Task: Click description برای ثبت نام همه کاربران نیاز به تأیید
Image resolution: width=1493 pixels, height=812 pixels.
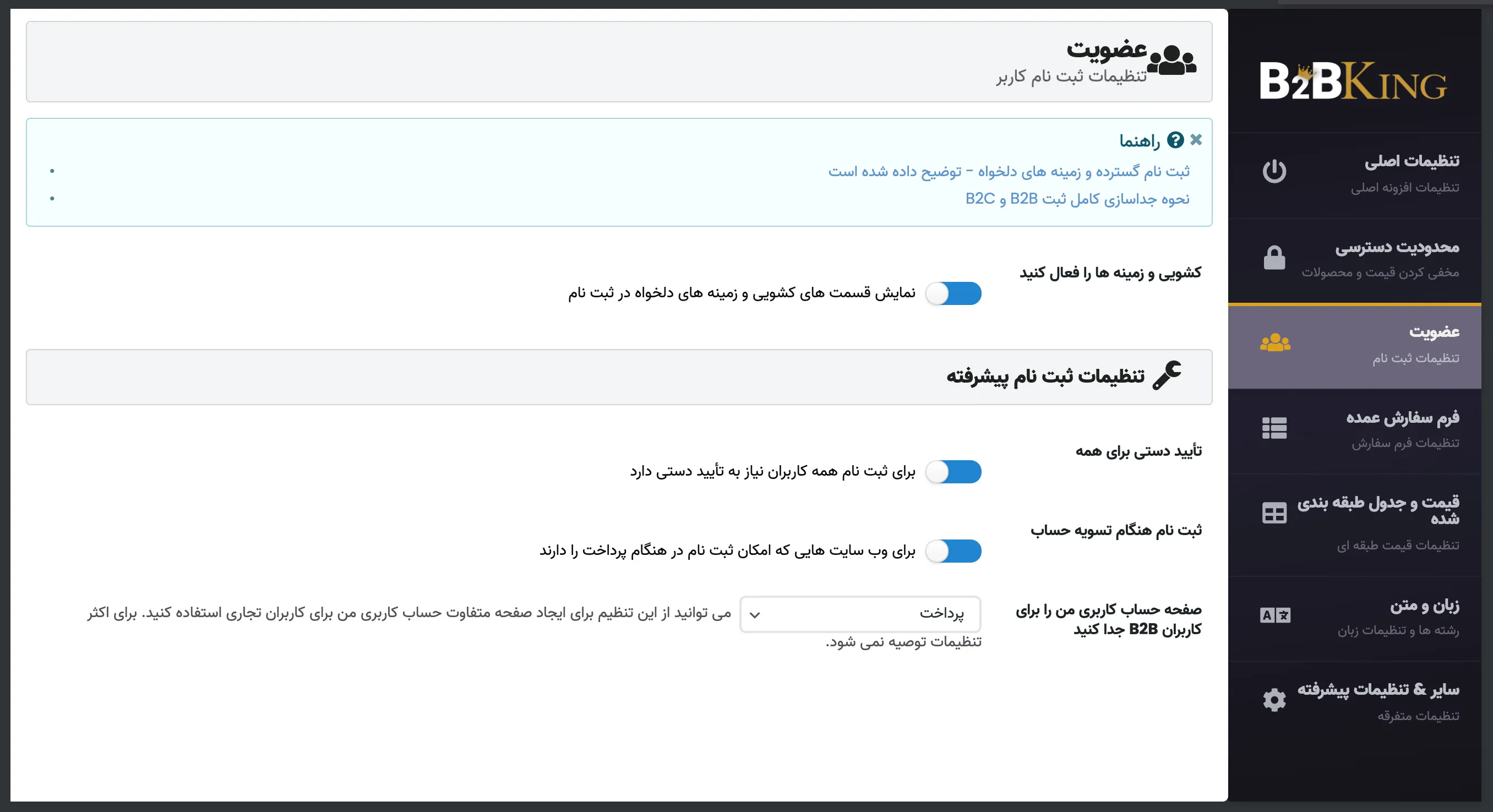Action: pyautogui.click(x=772, y=472)
